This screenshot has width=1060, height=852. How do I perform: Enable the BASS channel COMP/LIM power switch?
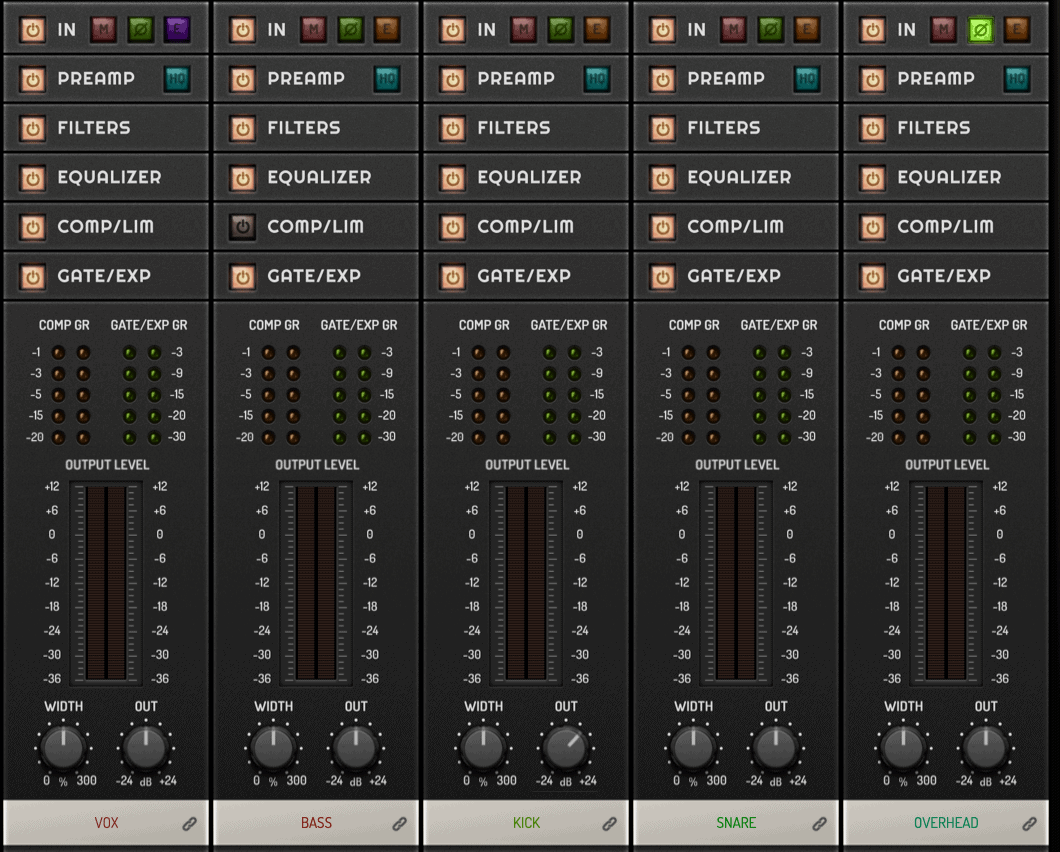[242, 227]
